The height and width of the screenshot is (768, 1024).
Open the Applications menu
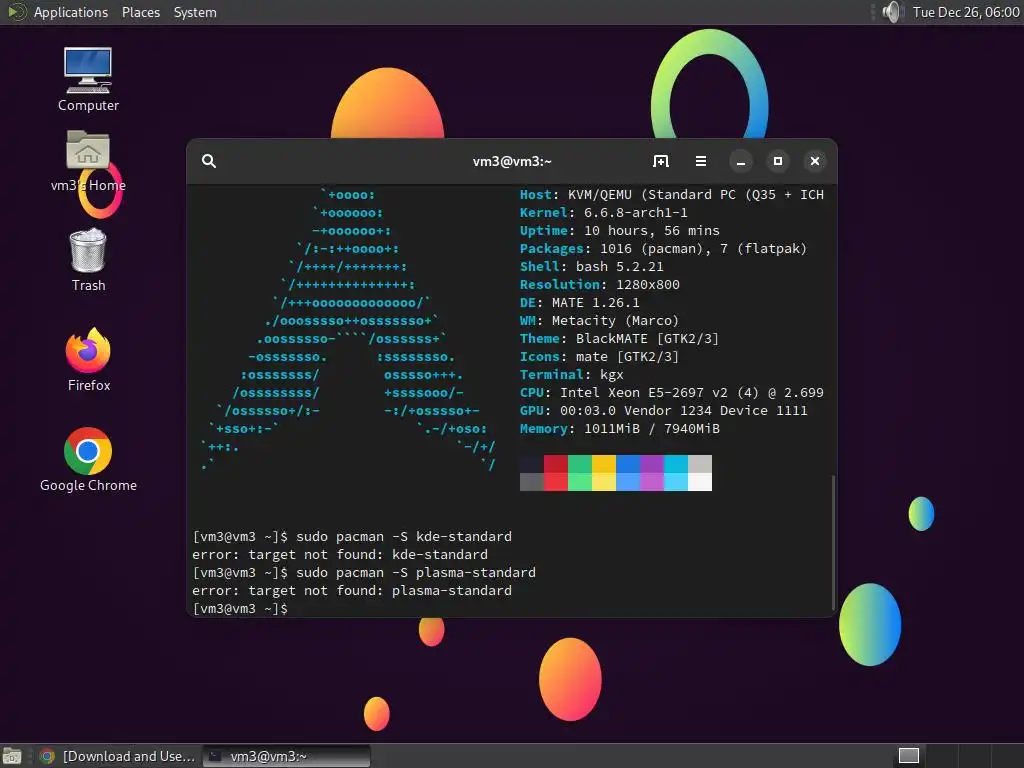pyautogui.click(x=71, y=12)
